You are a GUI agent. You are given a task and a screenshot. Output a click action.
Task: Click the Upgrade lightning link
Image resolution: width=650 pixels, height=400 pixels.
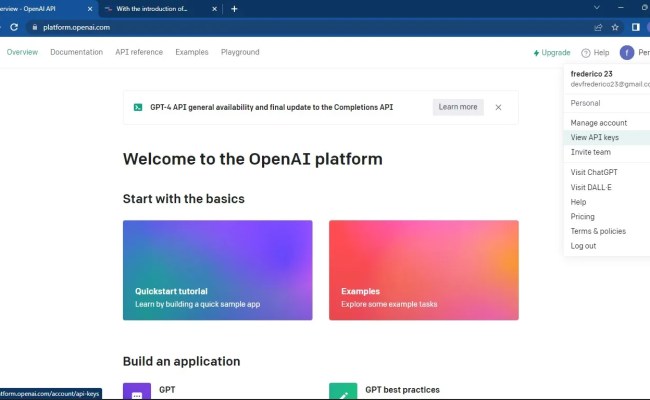point(552,53)
